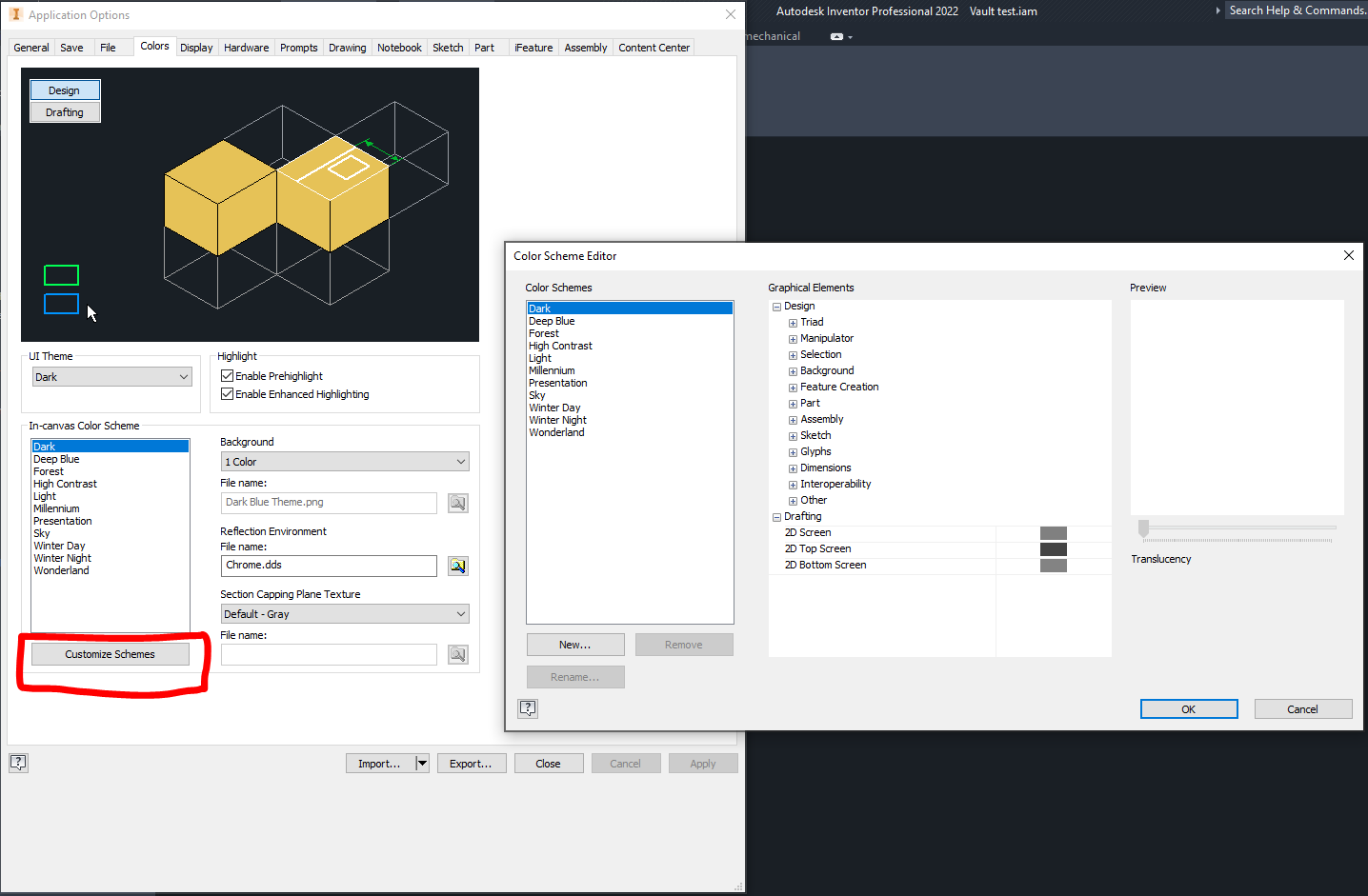The image size is (1368, 896).
Task: Open the Import button dropdown arrow
Action: pos(422,764)
